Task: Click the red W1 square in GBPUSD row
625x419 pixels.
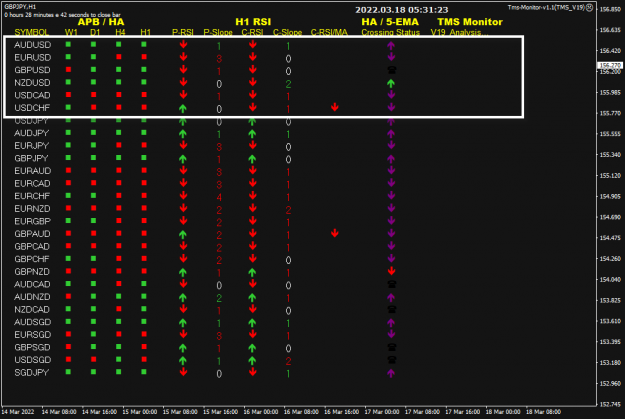Action: point(69,70)
